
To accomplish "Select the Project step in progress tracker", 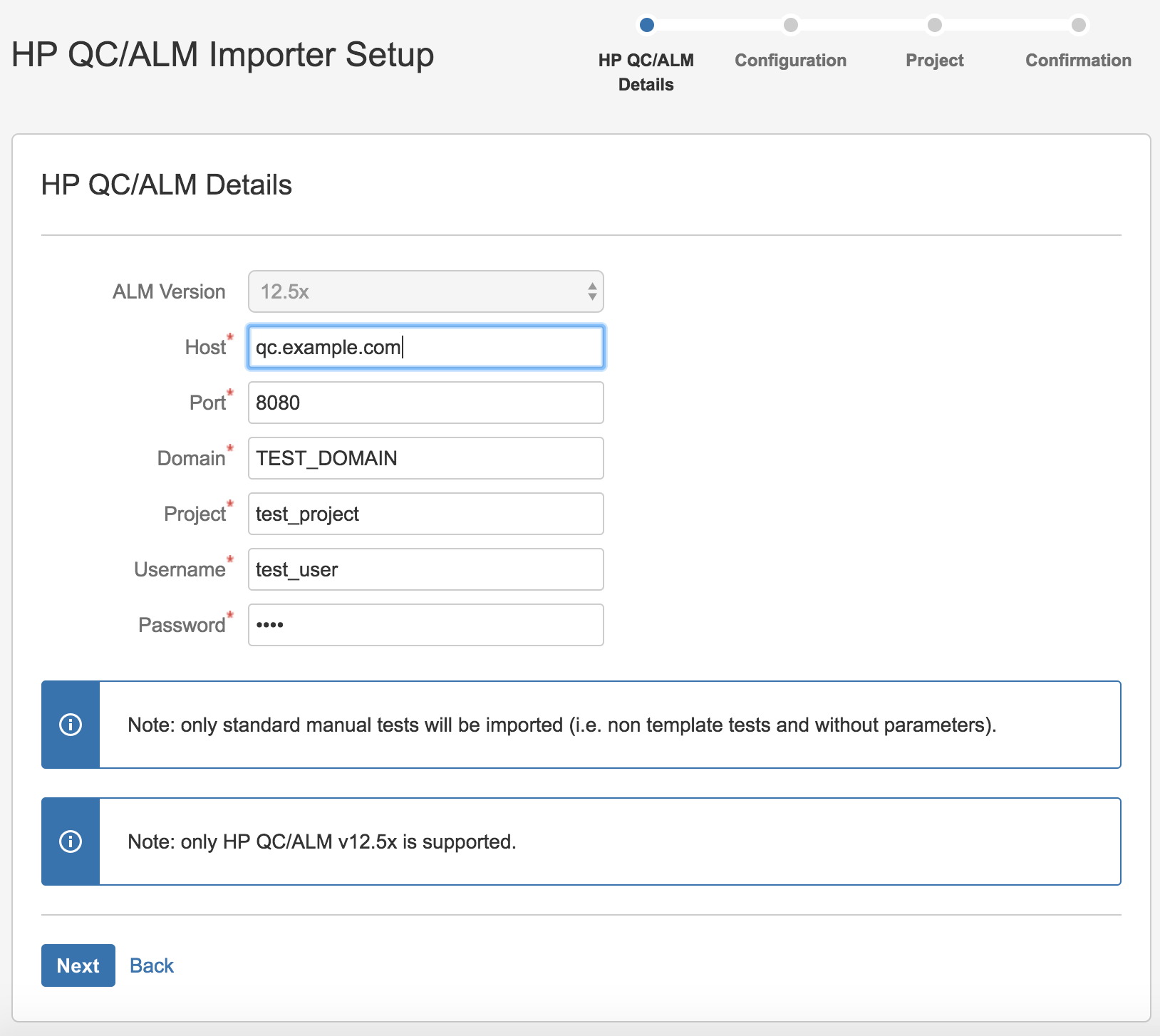I will (935, 61).
